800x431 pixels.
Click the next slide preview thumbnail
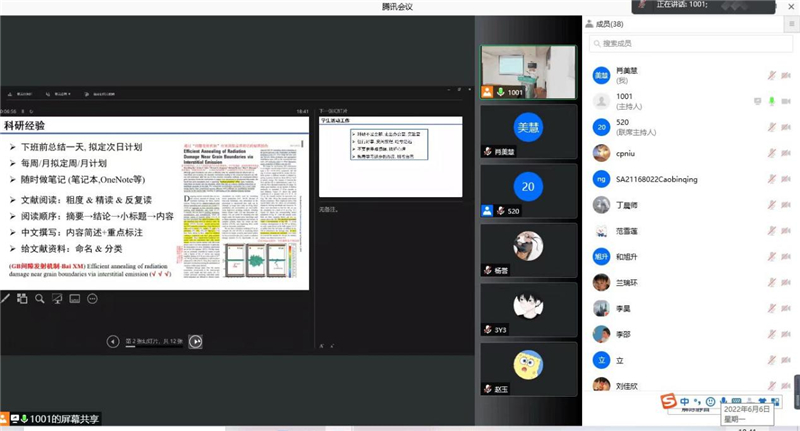(x=390, y=156)
